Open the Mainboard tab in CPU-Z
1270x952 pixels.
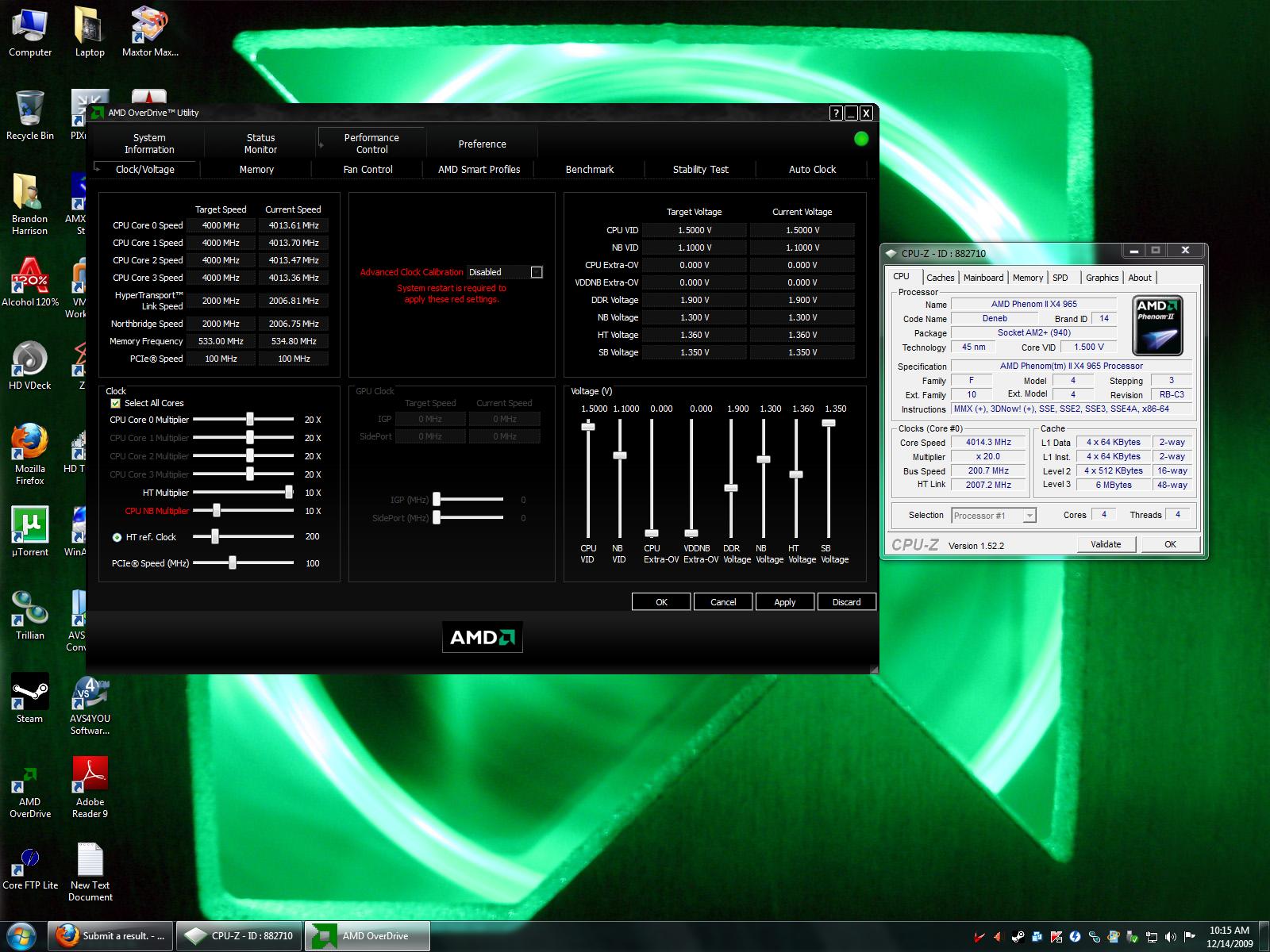pyautogui.click(x=983, y=278)
